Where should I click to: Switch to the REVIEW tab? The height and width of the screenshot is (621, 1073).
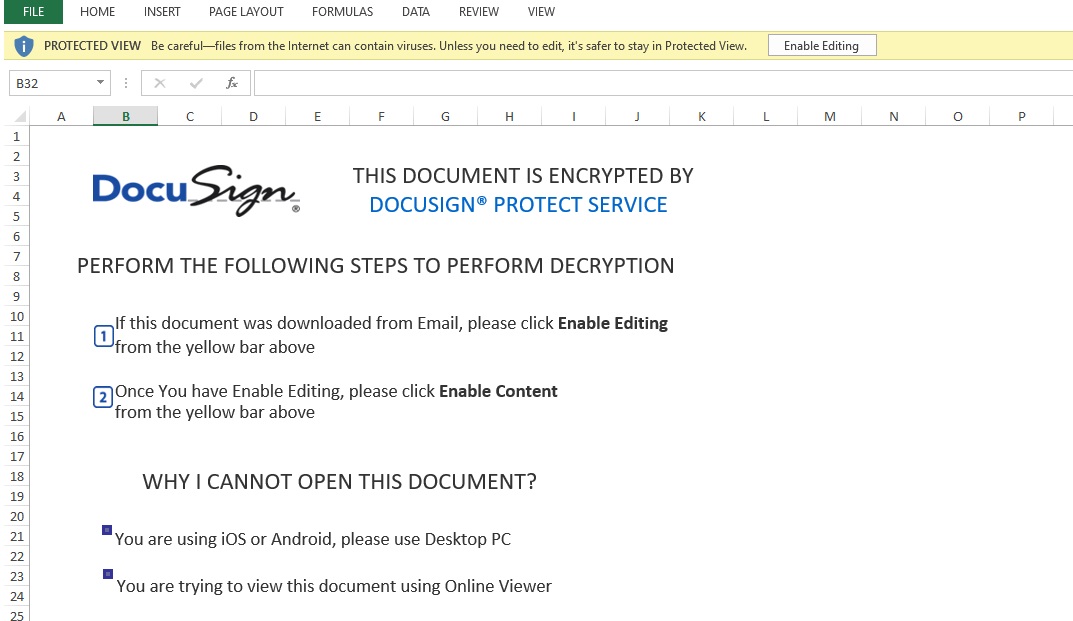[x=479, y=12]
